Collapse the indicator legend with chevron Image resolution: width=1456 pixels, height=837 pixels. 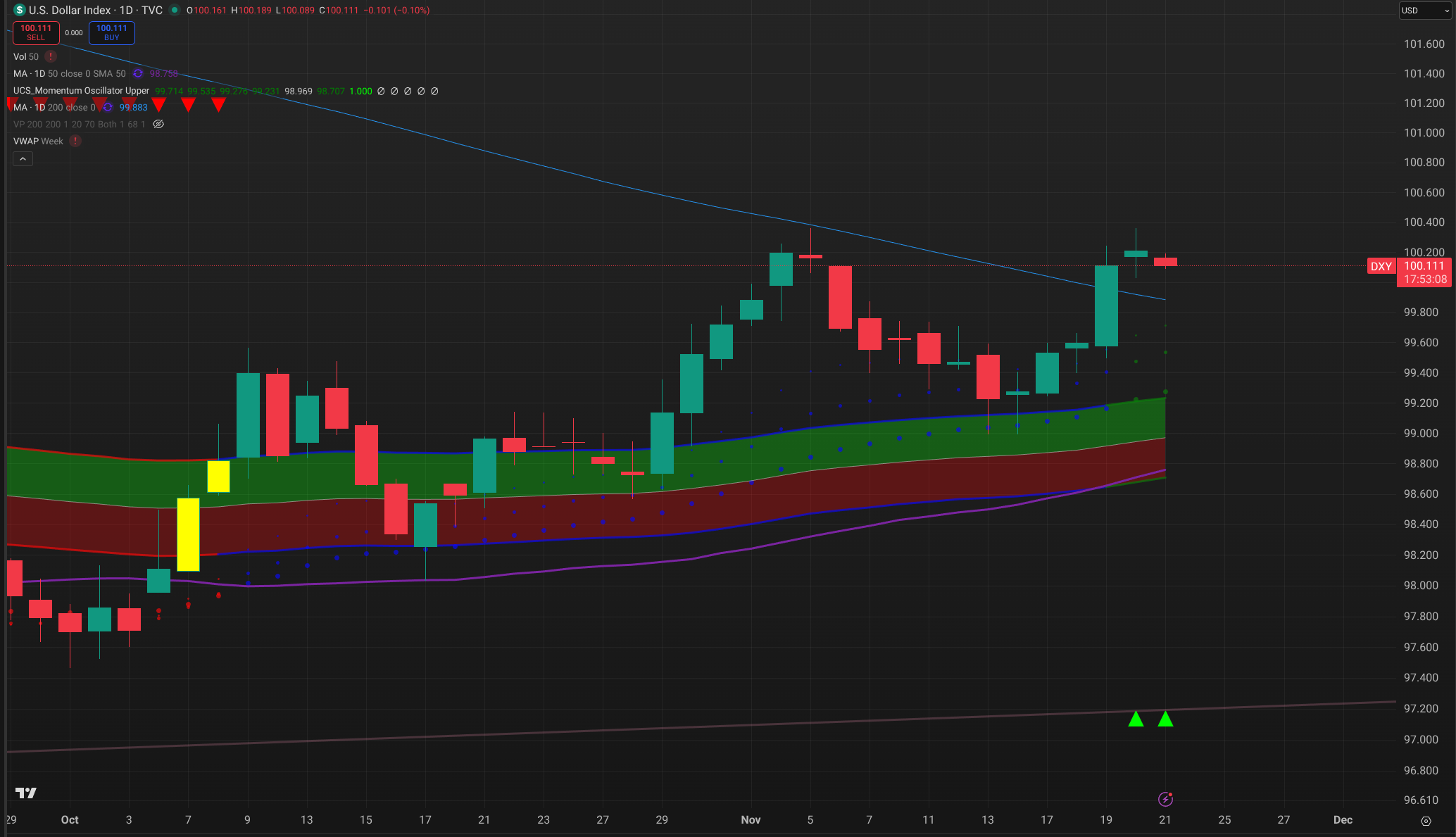pos(23,159)
